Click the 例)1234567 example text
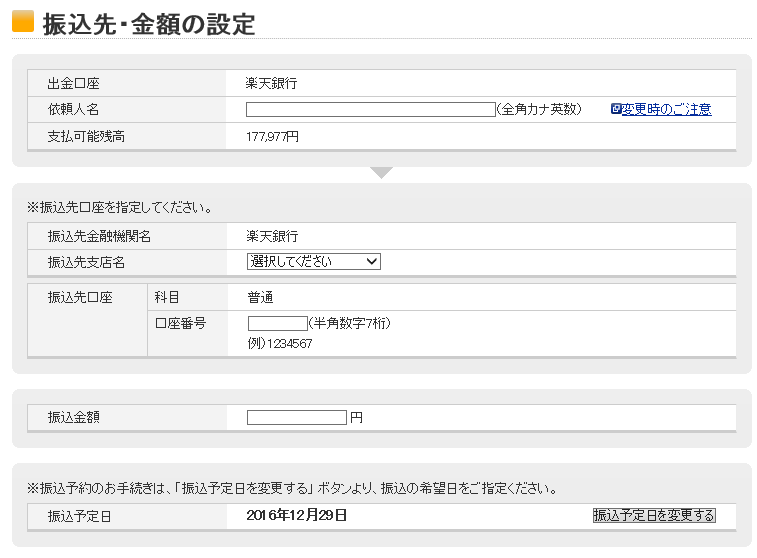Viewport: 757px width, 558px height. click(280, 343)
